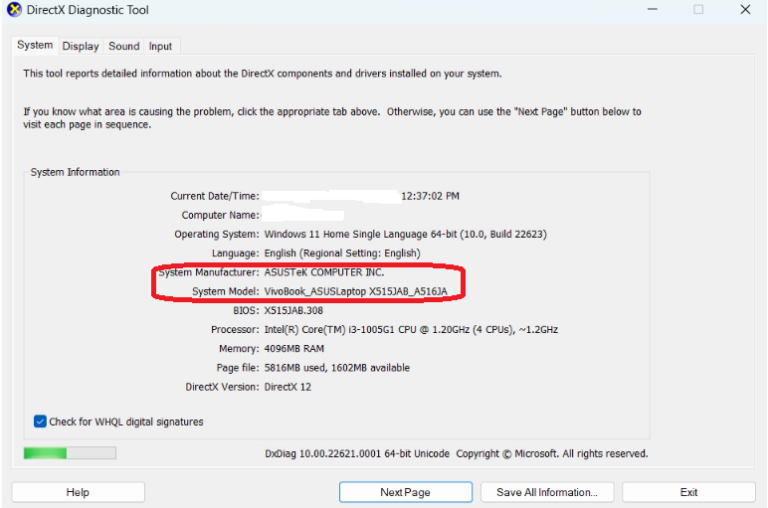Screen dimensions: 768x508
Task: Toggle Check for WHQL digital signatures checkbox
Action: tap(40, 421)
